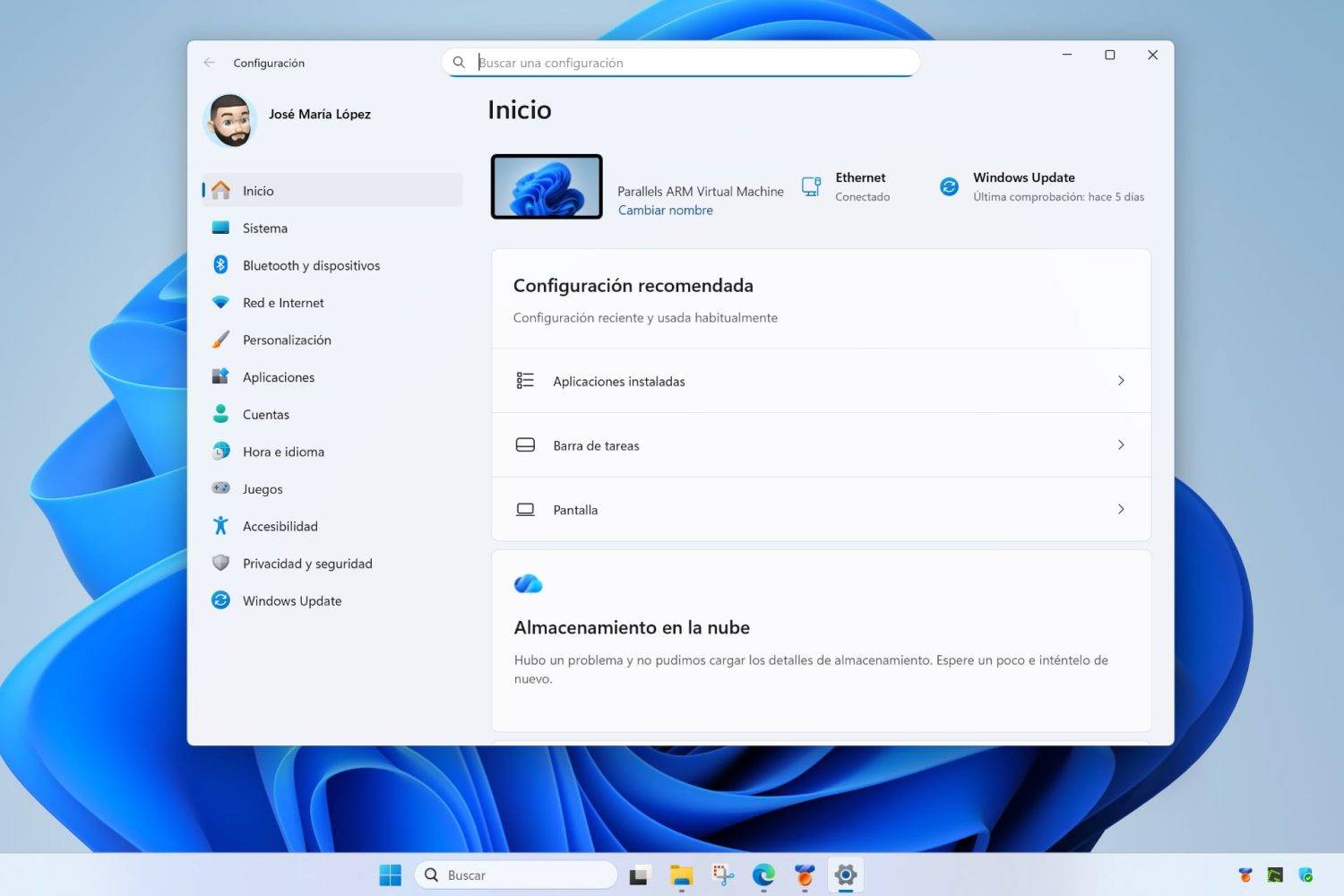Launch File Explorer from the taskbar
Screen dimensions: 1344x896
(682, 875)
